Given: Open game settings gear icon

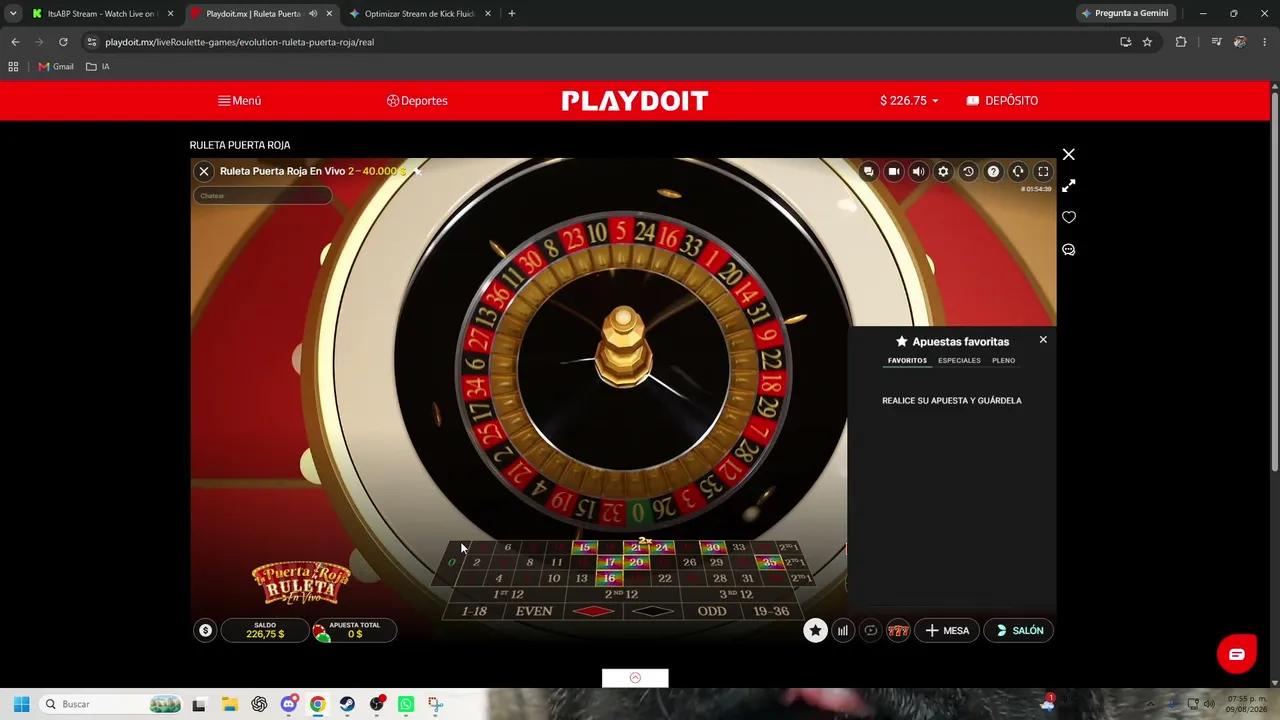Looking at the screenshot, I should 943,172.
